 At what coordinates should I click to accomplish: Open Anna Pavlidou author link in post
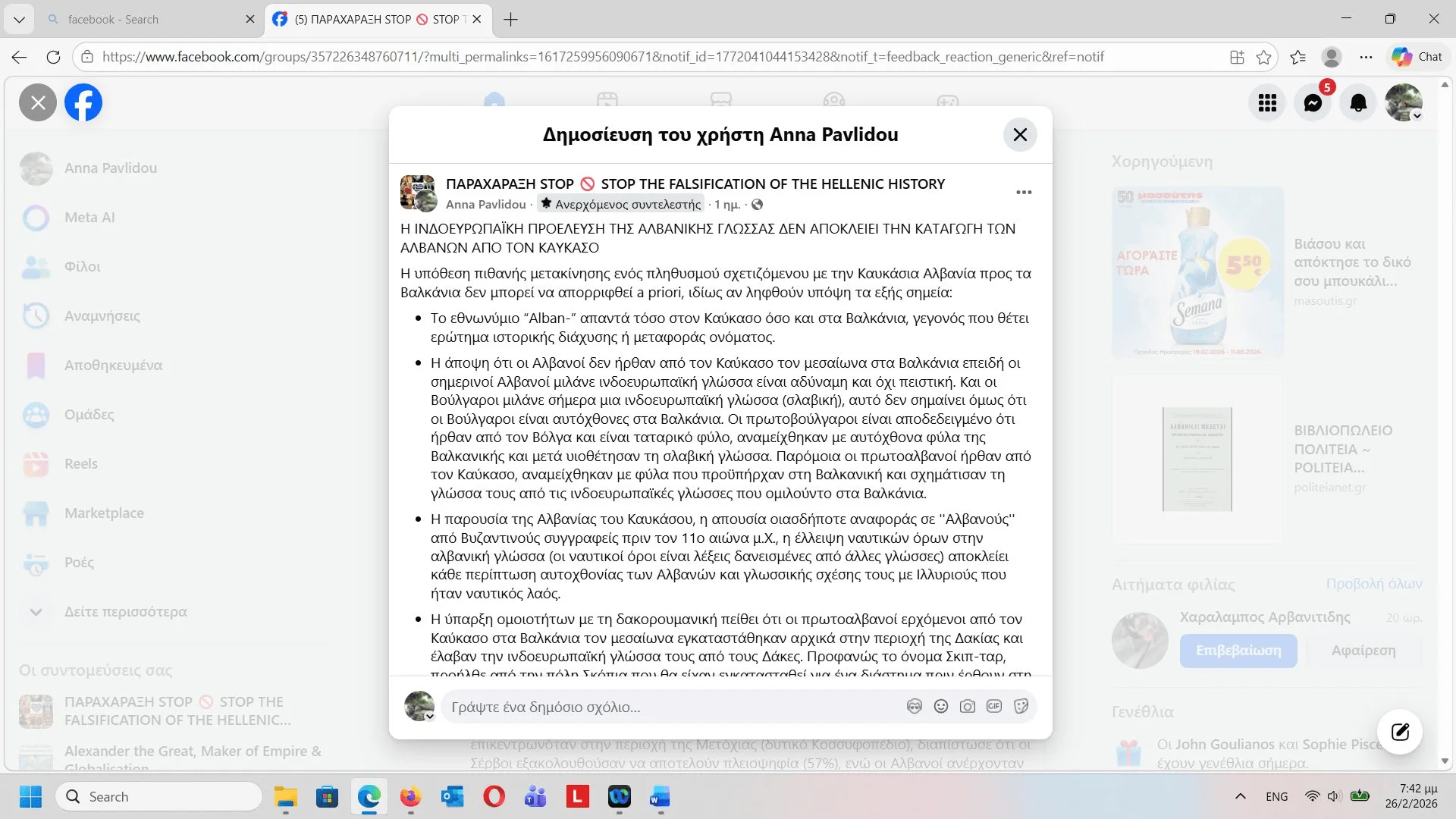pyautogui.click(x=485, y=204)
